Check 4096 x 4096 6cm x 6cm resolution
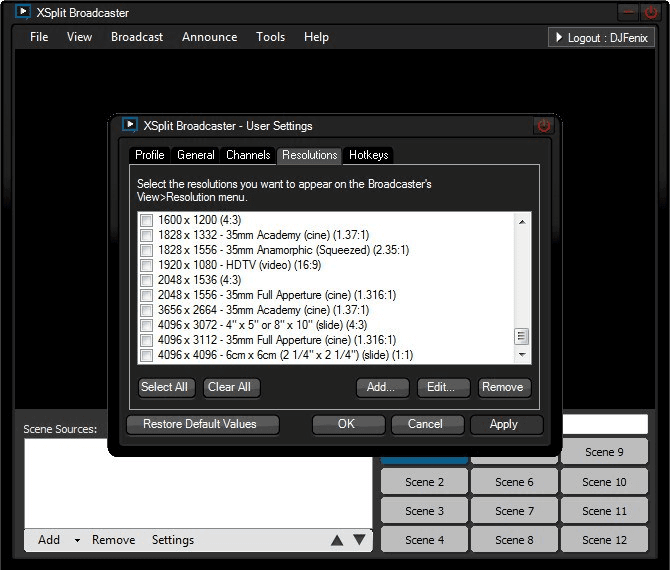The height and width of the screenshot is (570, 670). tap(146, 355)
